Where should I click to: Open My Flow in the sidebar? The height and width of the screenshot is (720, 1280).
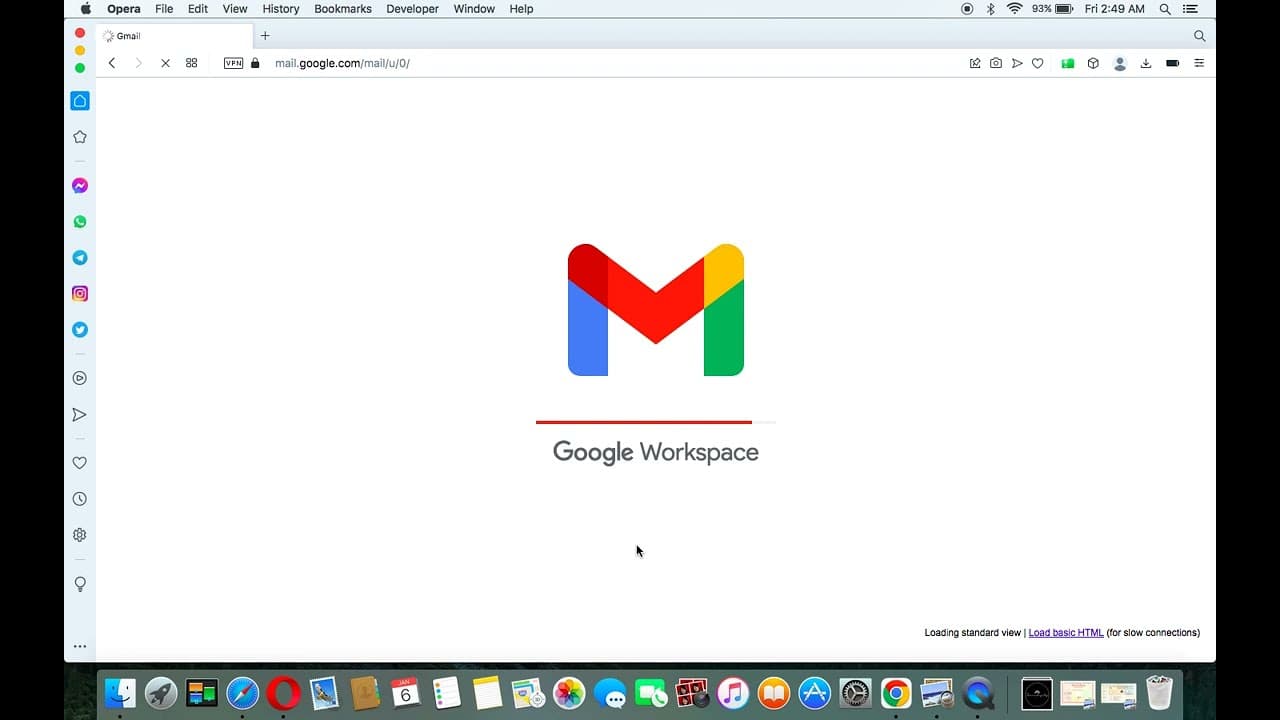[x=80, y=415]
